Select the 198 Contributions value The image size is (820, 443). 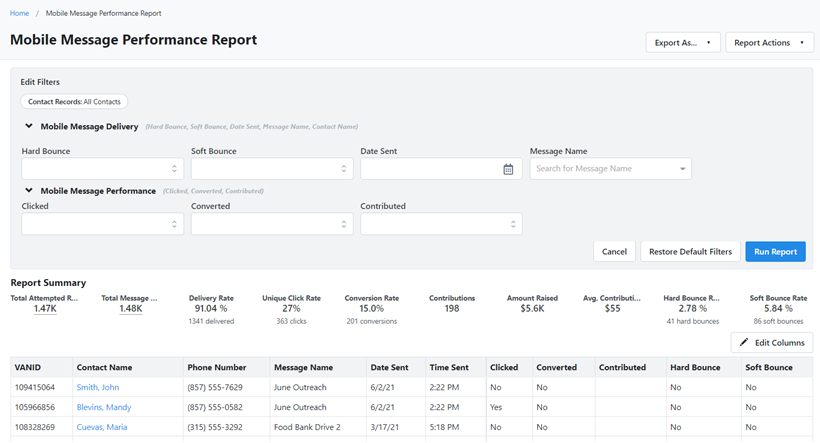(x=452, y=309)
